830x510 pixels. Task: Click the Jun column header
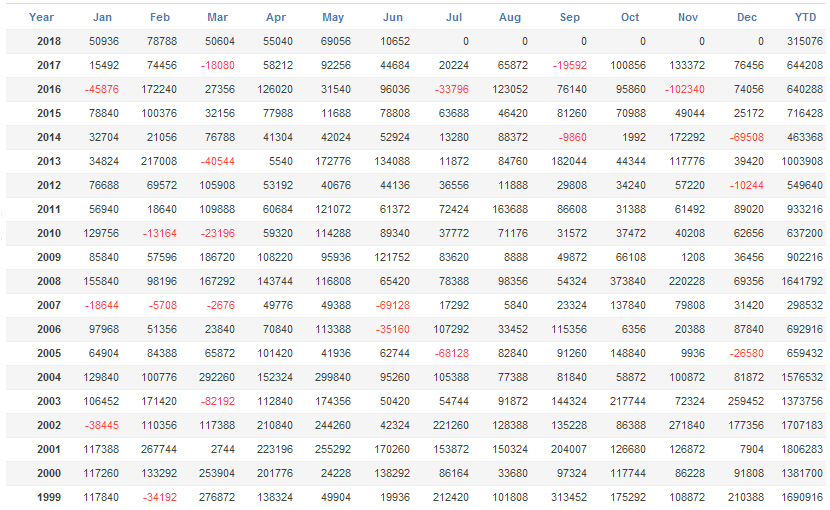point(393,17)
